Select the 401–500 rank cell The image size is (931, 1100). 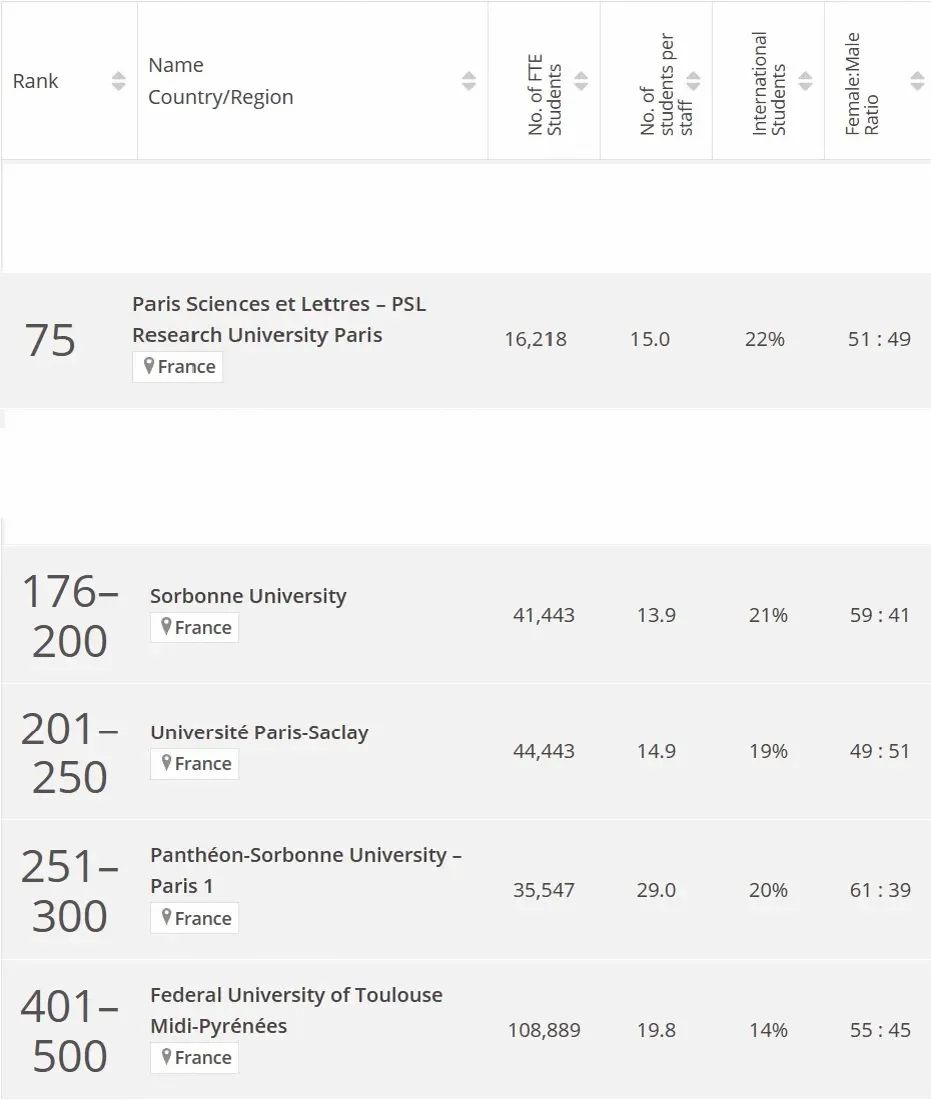click(69, 1030)
